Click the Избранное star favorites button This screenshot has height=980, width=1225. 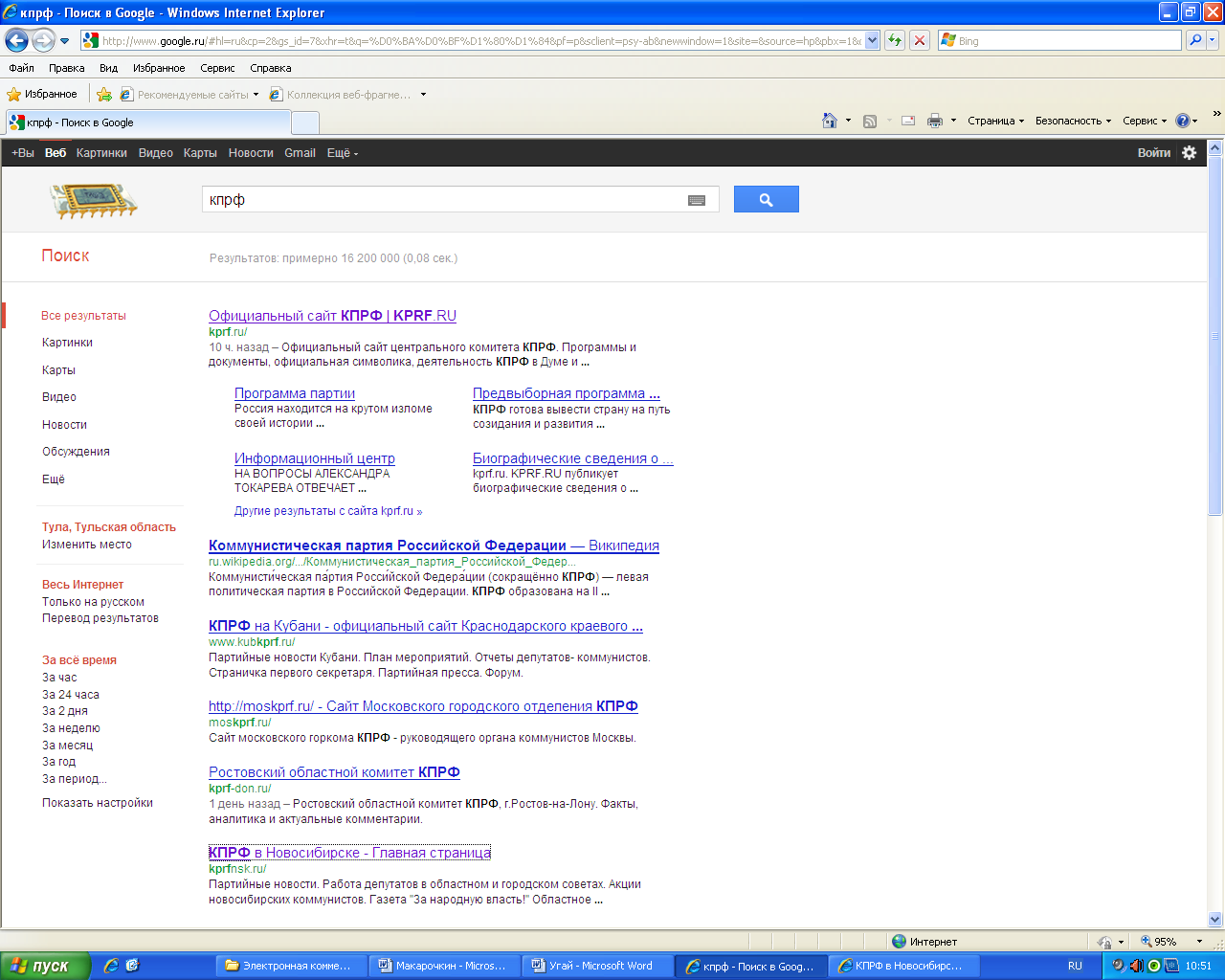click(42, 94)
